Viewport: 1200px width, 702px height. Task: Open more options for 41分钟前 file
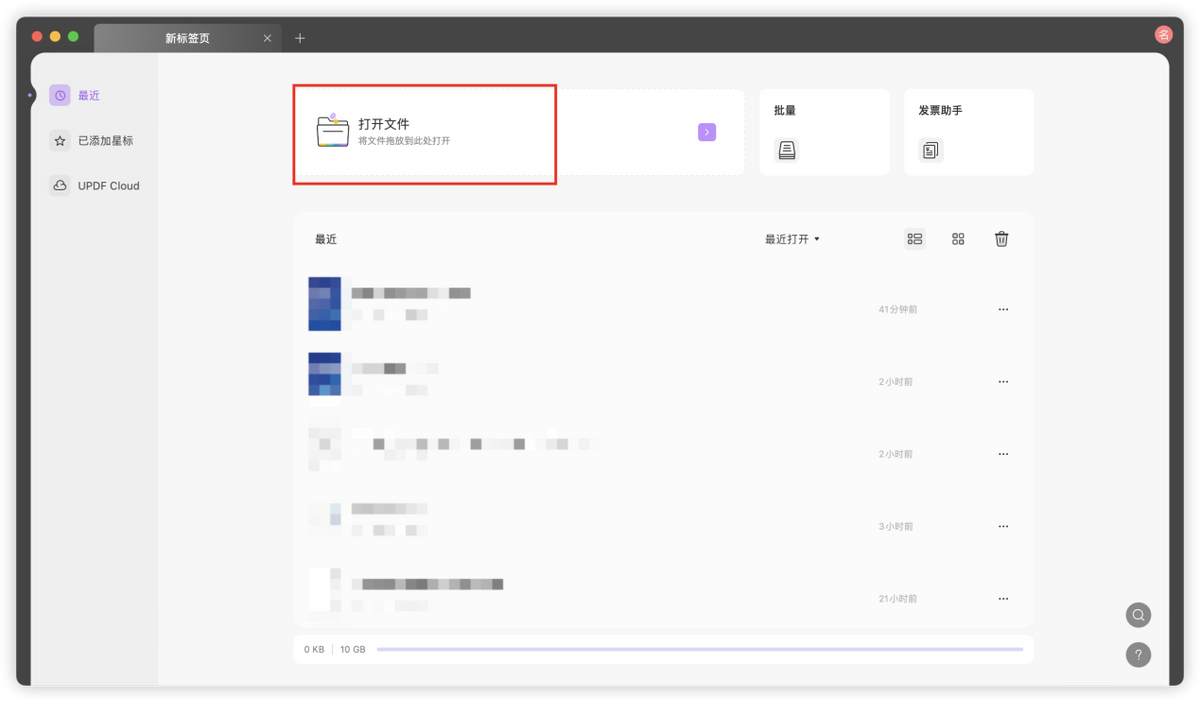1003,310
